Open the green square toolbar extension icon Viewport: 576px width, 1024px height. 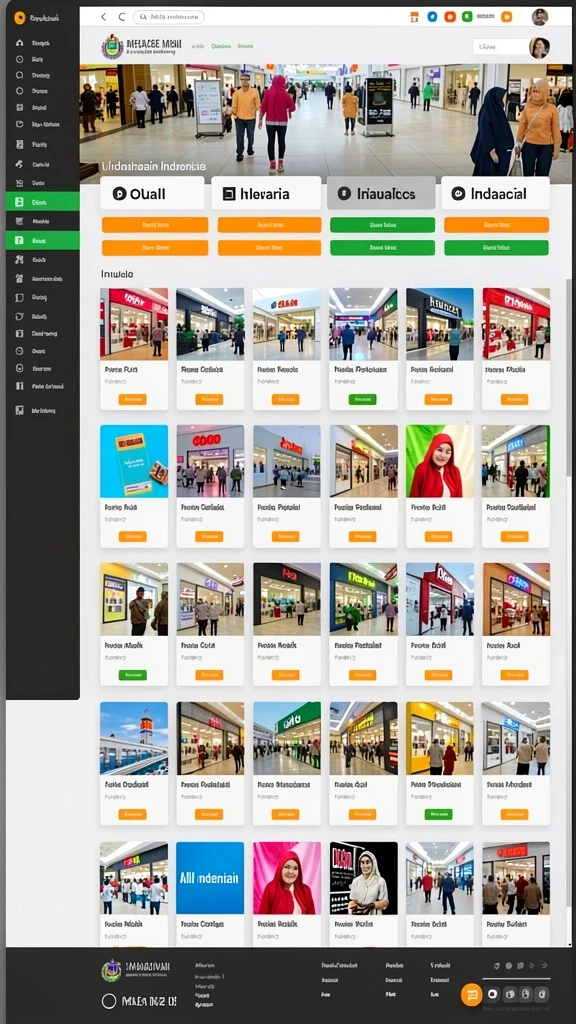(467, 16)
